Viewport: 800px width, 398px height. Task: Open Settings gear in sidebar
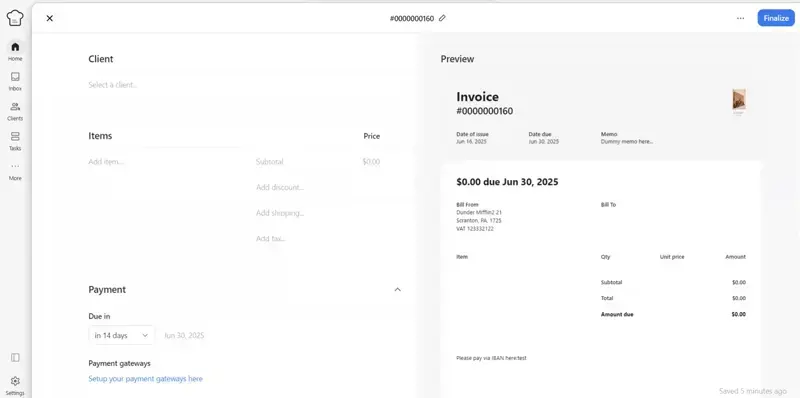pyautogui.click(x=15, y=385)
